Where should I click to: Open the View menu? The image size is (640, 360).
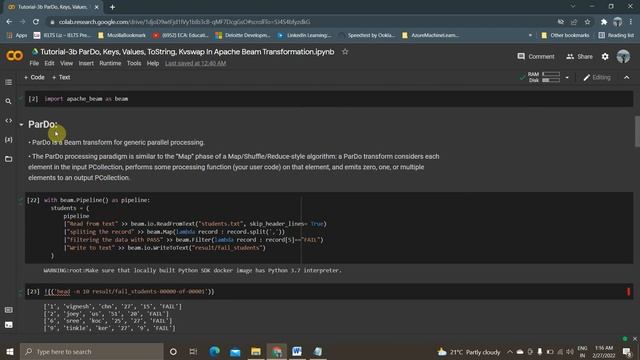click(66, 63)
